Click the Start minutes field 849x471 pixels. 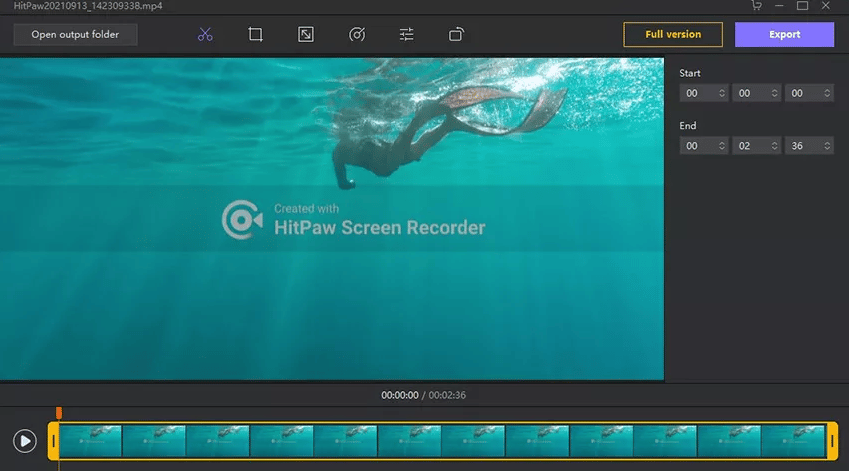(x=756, y=93)
